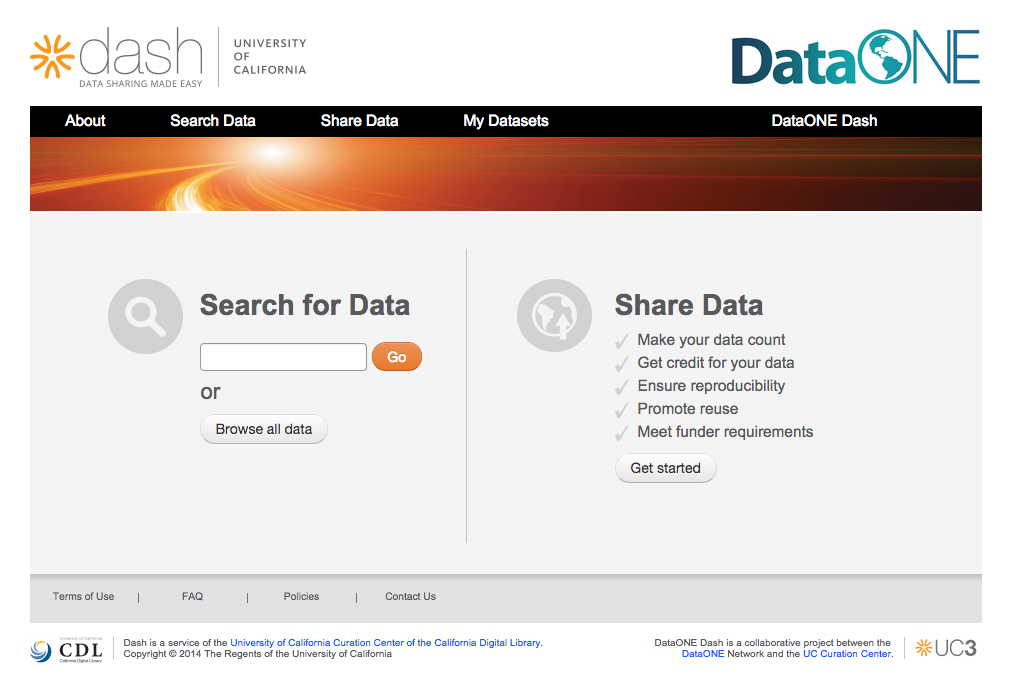Open the Contact Us link
The image size is (1015, 689).
410,596
